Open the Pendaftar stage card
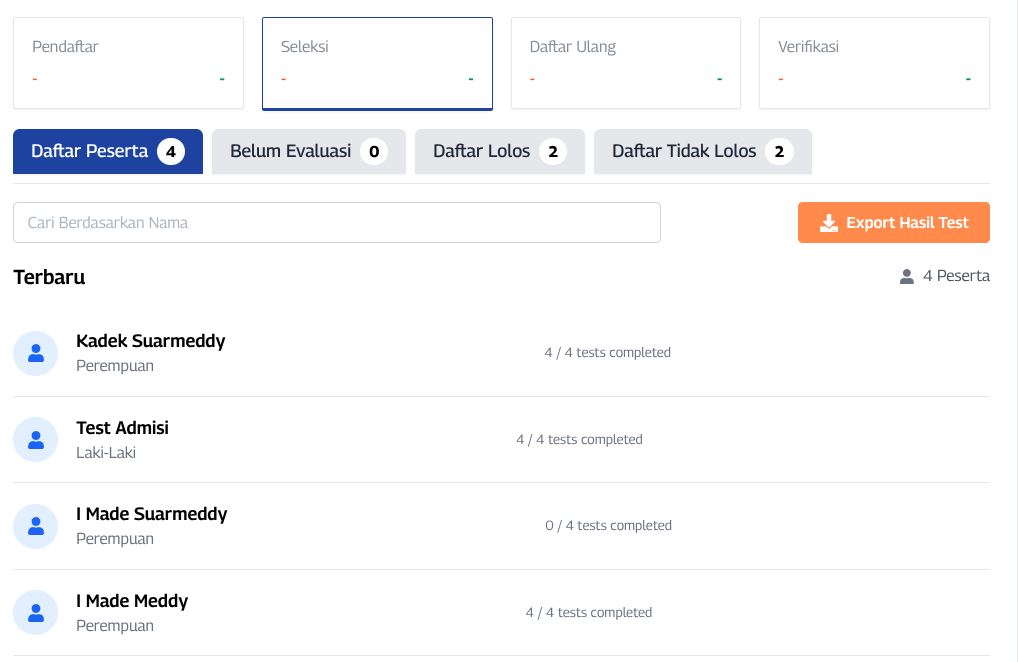The height and width of the screenshot is (662, 1018). [128, 63]
